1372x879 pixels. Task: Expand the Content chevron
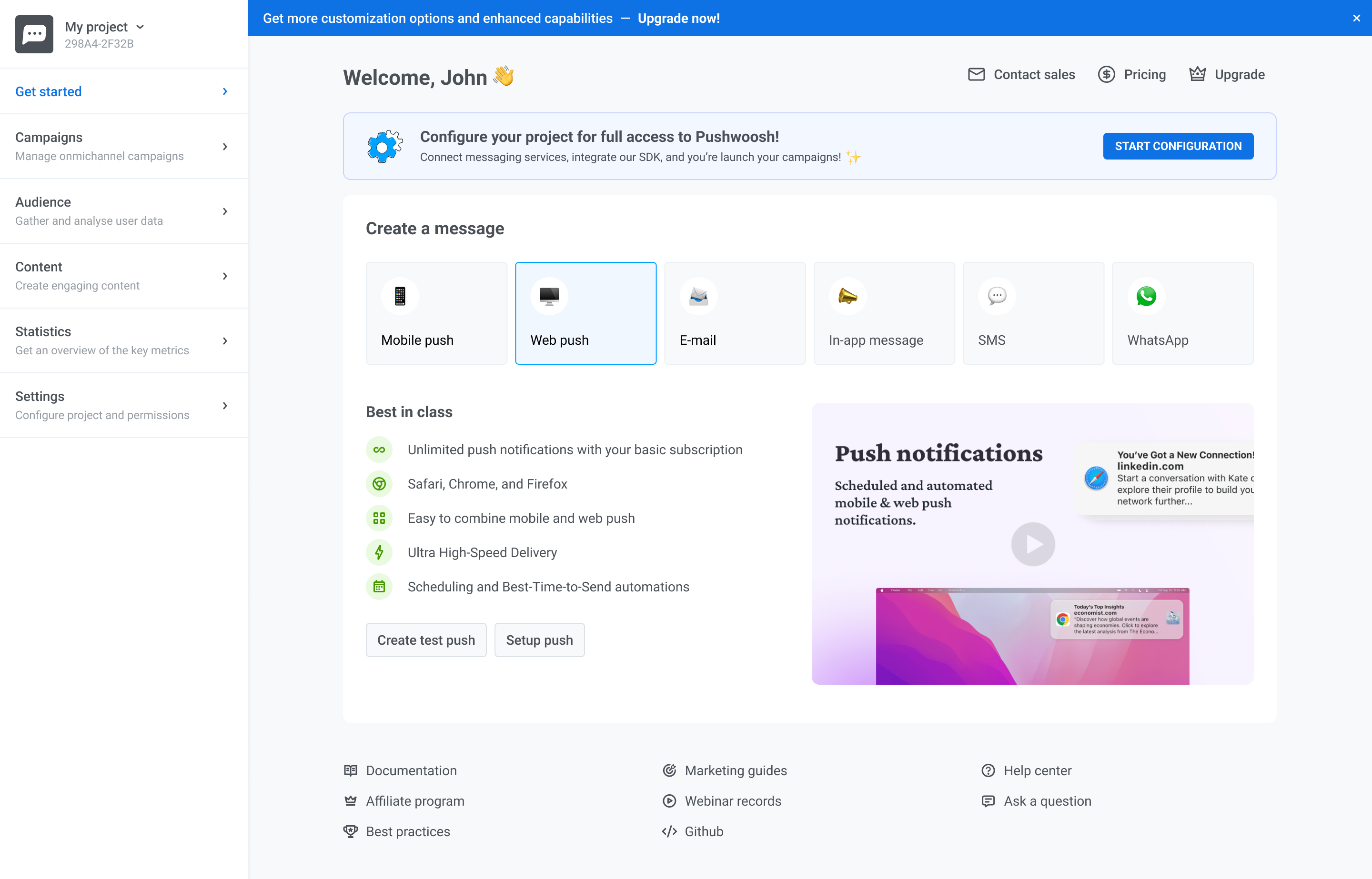(x=225, y=276)
